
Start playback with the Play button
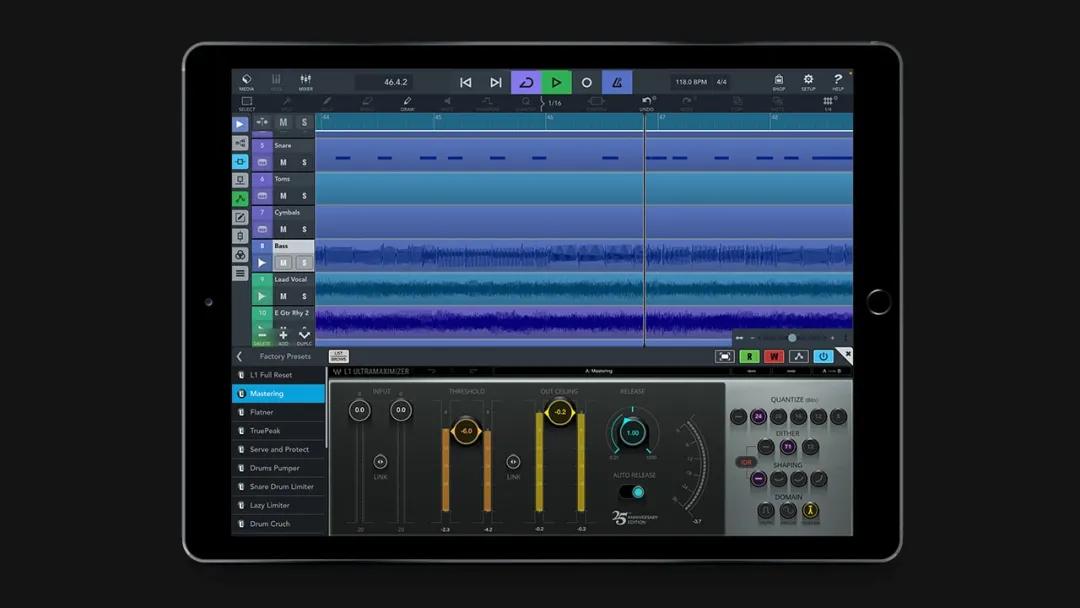[x=557, y=83]
